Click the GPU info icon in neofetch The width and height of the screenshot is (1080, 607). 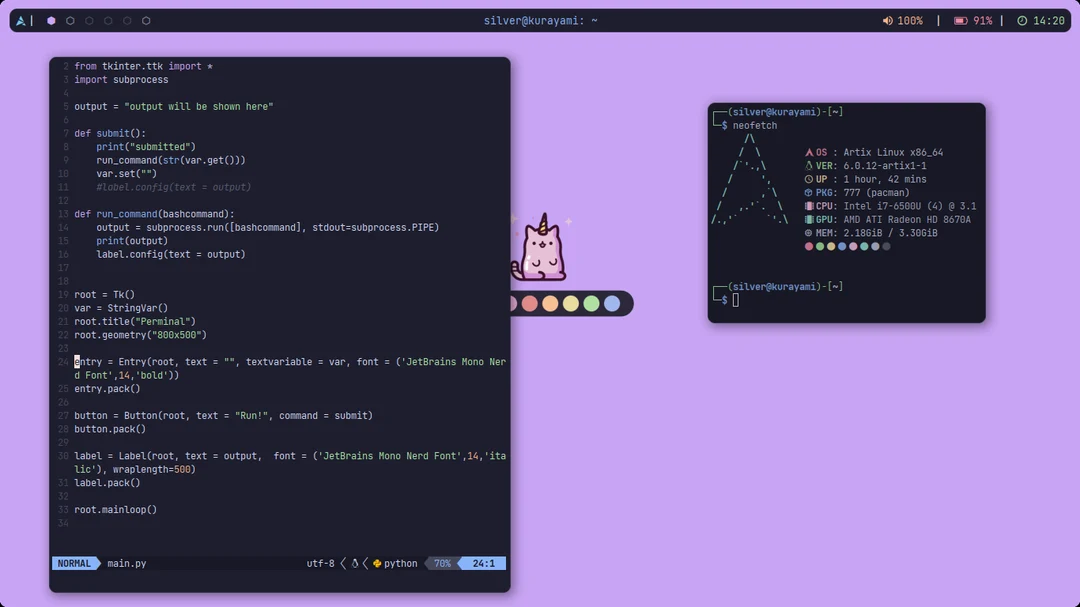[808, 219]
